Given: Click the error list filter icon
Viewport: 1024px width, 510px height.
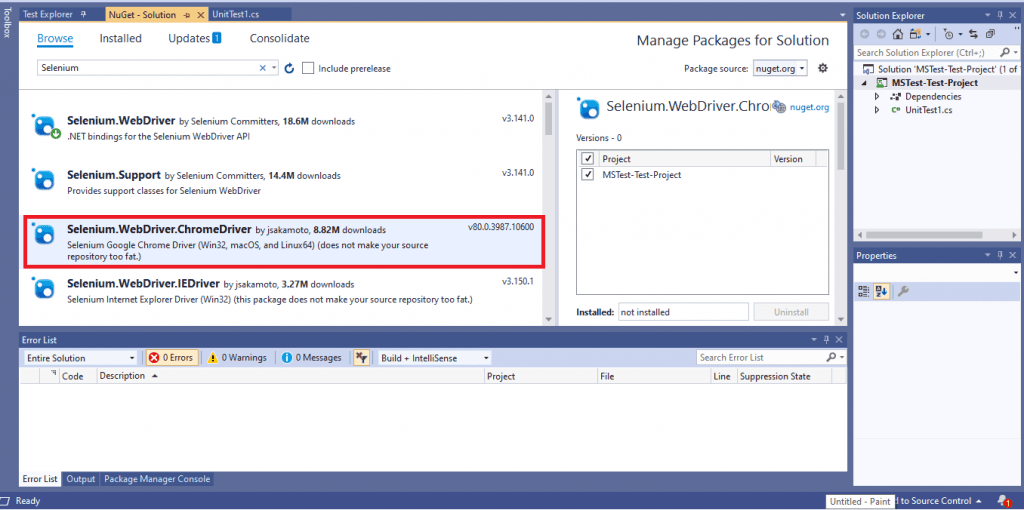Looking at the screenshot, I should pos(362,357).
